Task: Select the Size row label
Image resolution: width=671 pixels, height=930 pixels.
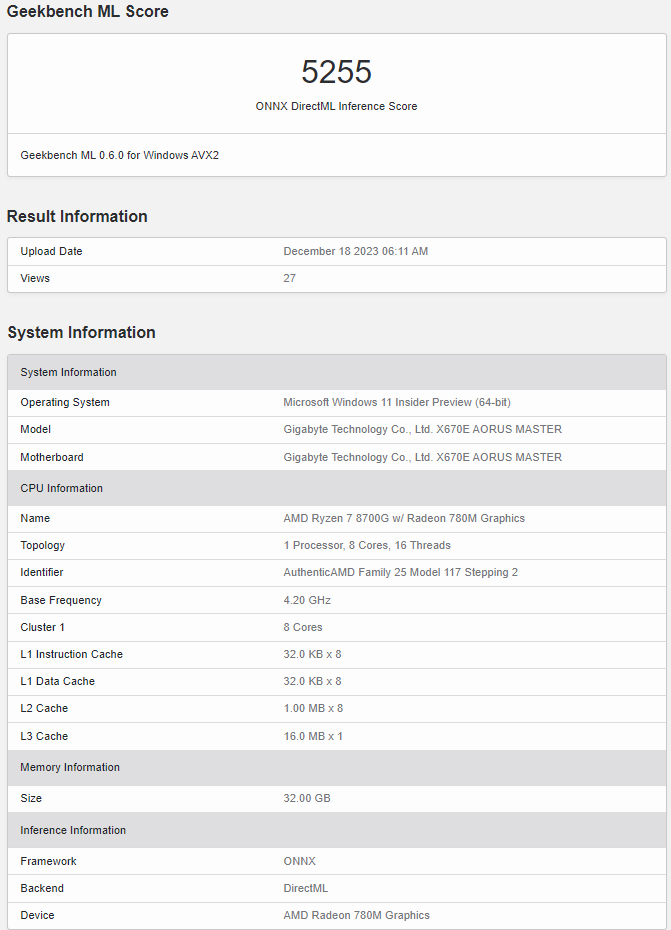Action: [31, 798]
